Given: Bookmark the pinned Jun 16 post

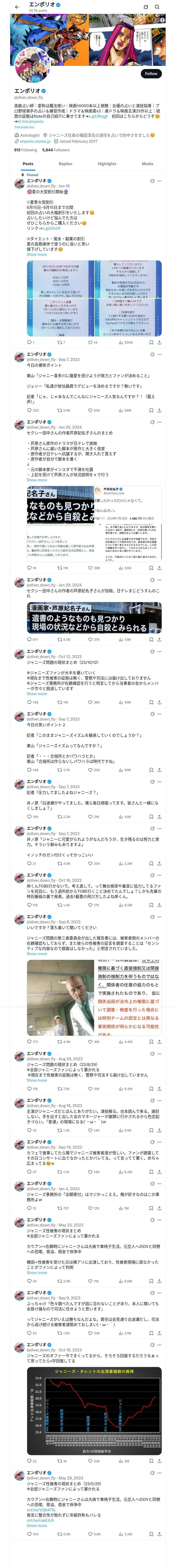Looking at the screenshot, I should (x=151, y=343).
